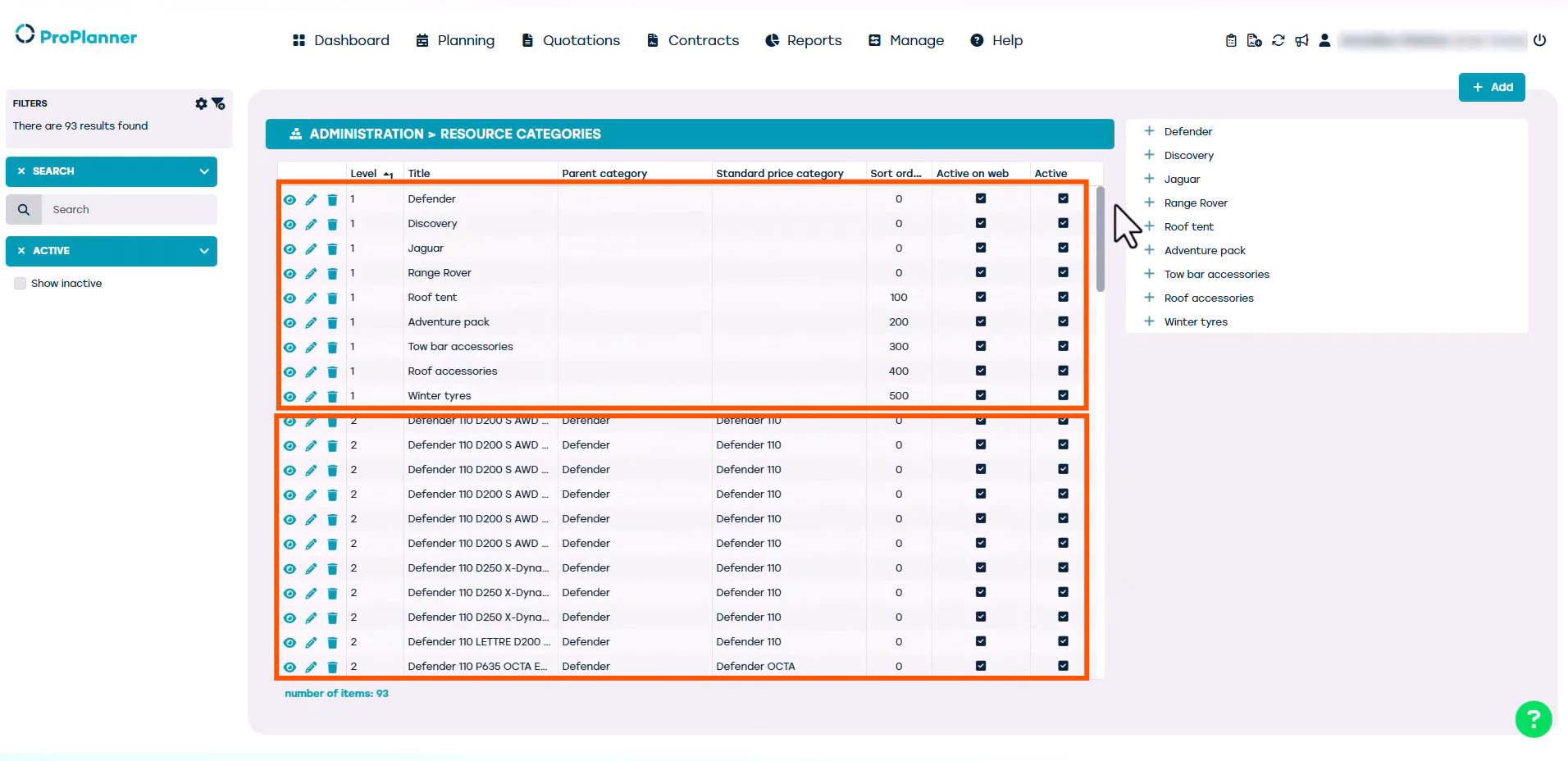The image size is (1568, 761).
Task: Expand the Range Rover tree node
Action: [1149, 203]
